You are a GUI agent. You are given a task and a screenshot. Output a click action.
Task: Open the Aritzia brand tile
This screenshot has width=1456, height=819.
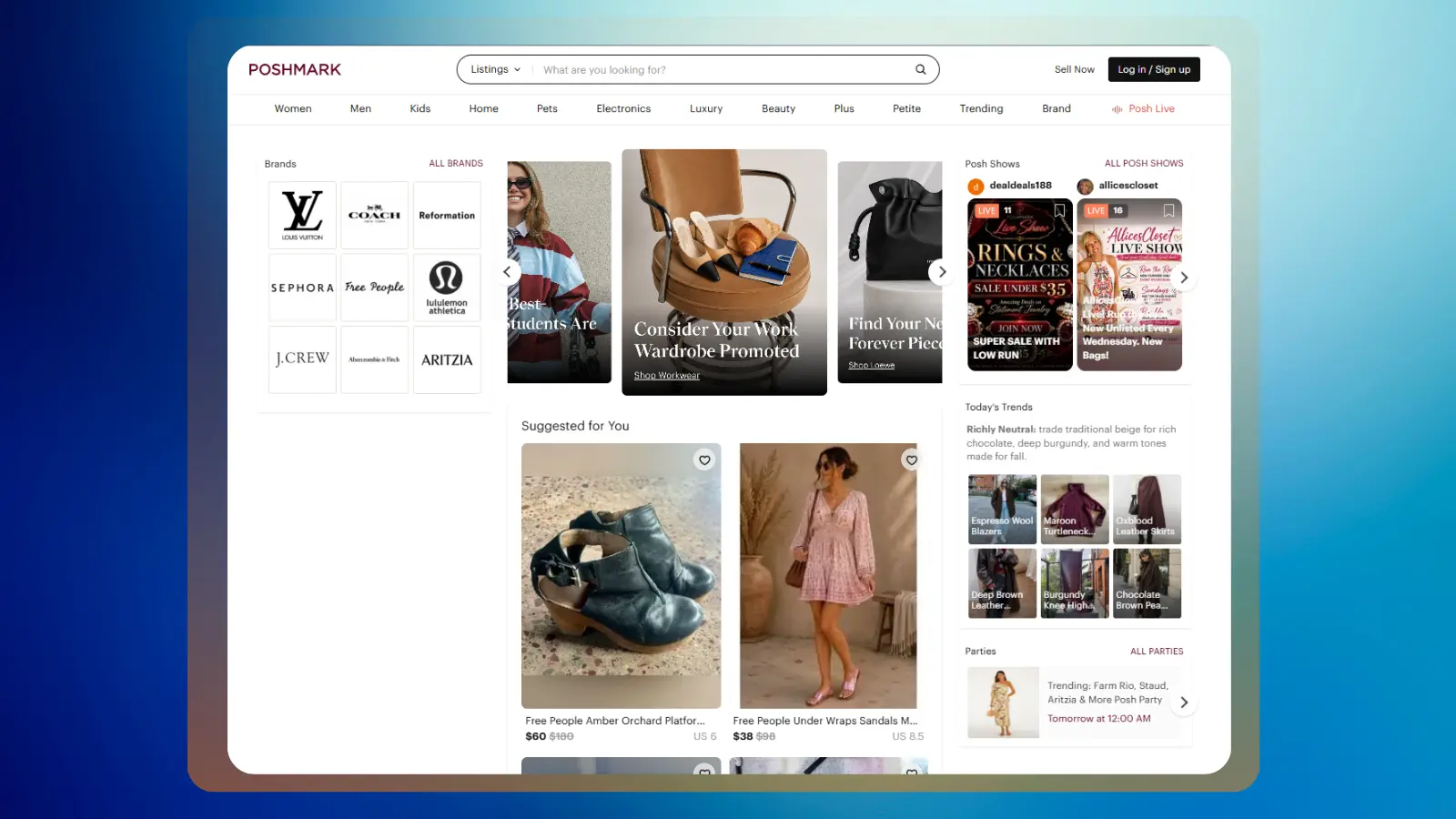click(447, 359)
